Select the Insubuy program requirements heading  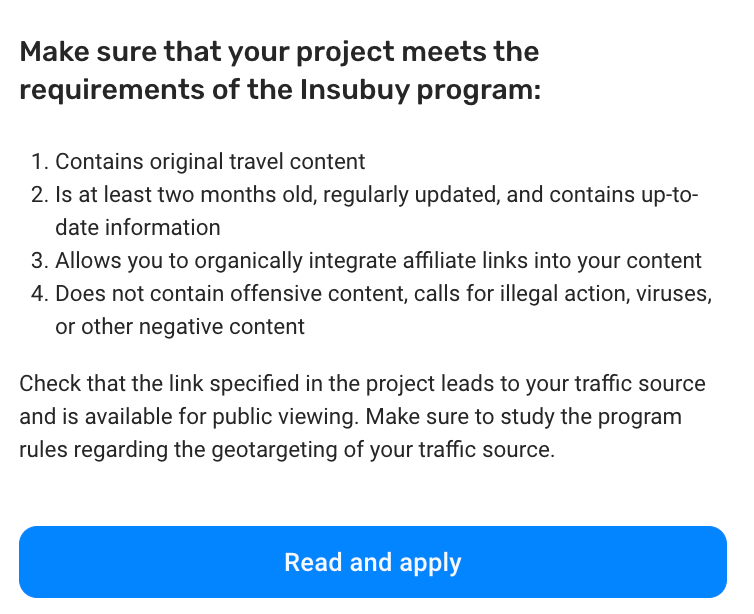coord(280,70)
